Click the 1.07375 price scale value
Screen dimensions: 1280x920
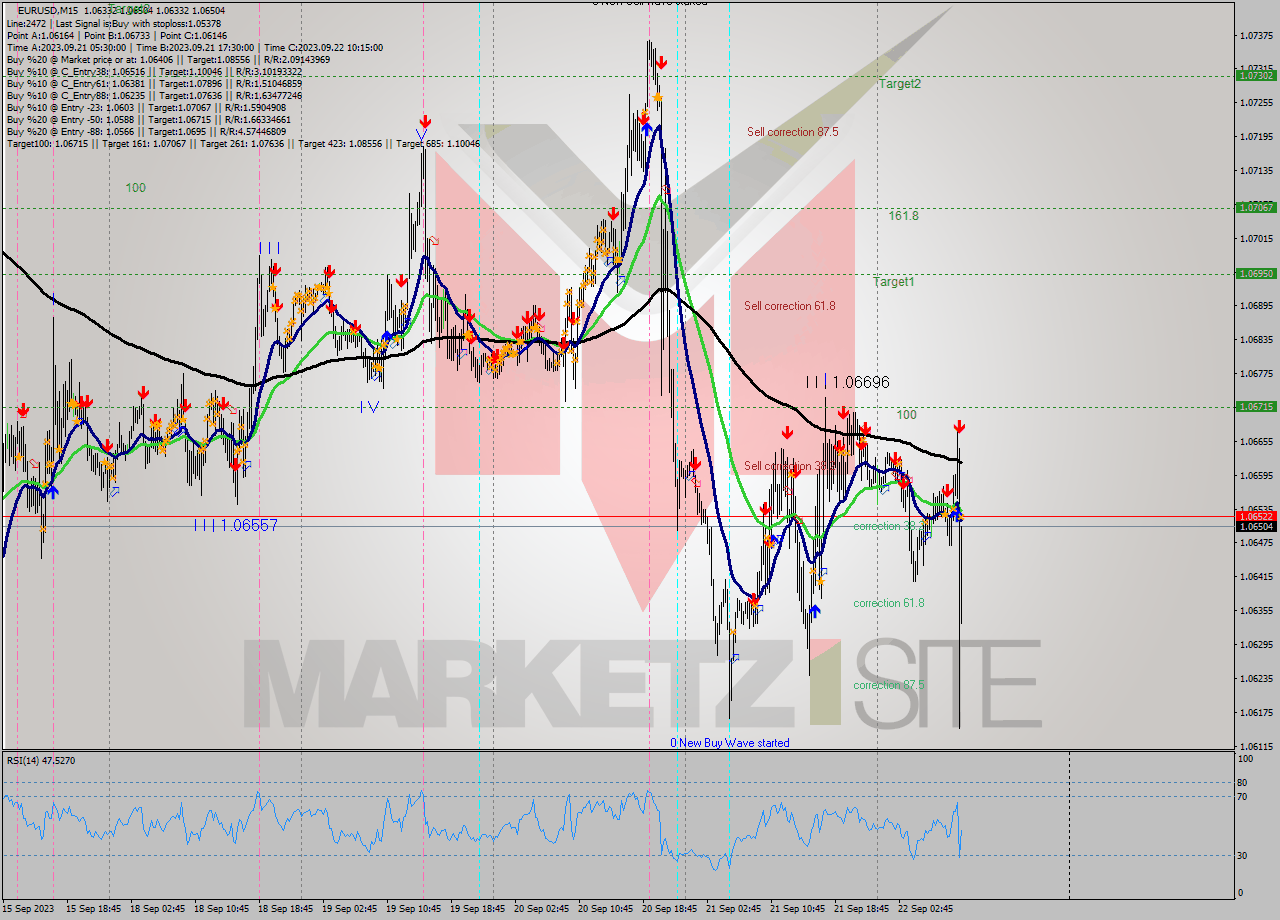[x=1256, y=35]
